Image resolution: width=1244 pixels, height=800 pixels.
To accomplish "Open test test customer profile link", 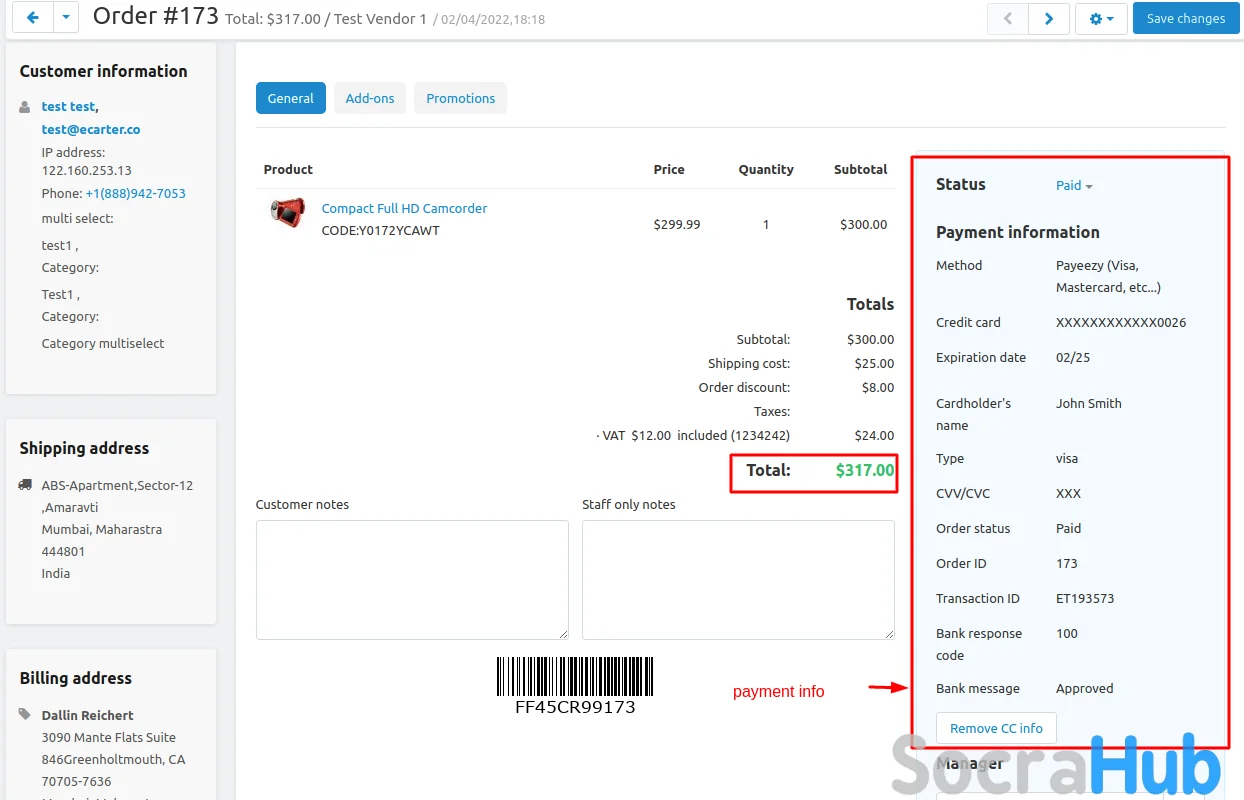I will (x=68, y=107).
